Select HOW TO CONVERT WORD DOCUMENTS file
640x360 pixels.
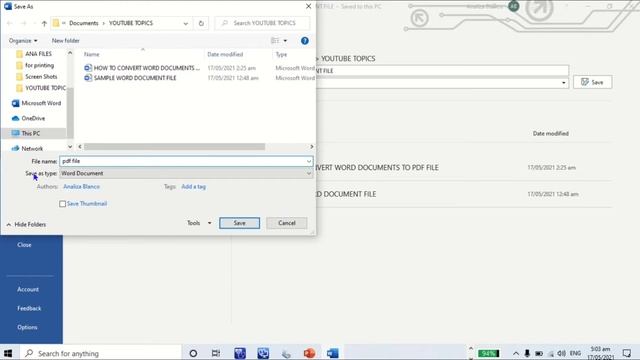pyautogui.click(x=142, y=68)
